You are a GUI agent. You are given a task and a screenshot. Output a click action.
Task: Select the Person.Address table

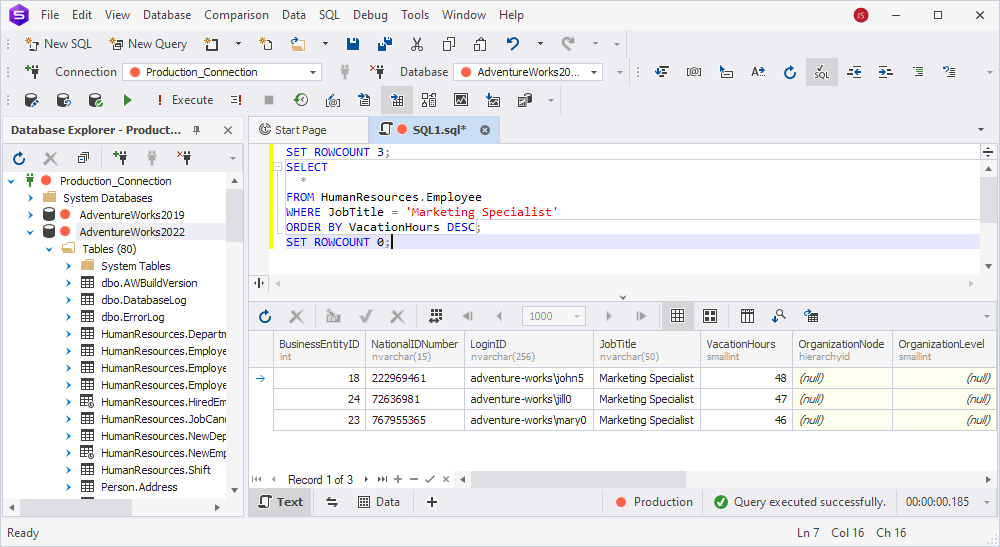[x=139, y=487]
